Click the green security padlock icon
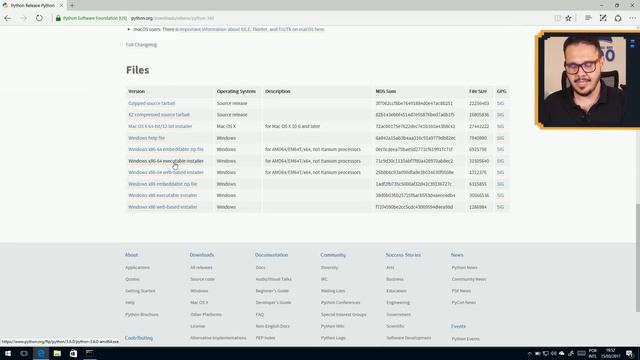 click(58, 18)
